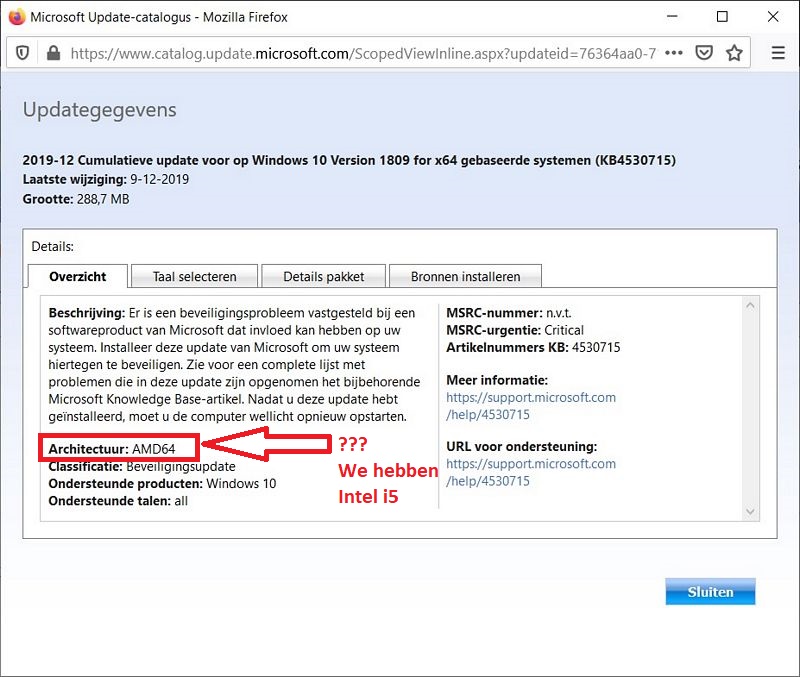800x677 pixels.
Task: Bookmark this page with star icon
Action: 734,53
